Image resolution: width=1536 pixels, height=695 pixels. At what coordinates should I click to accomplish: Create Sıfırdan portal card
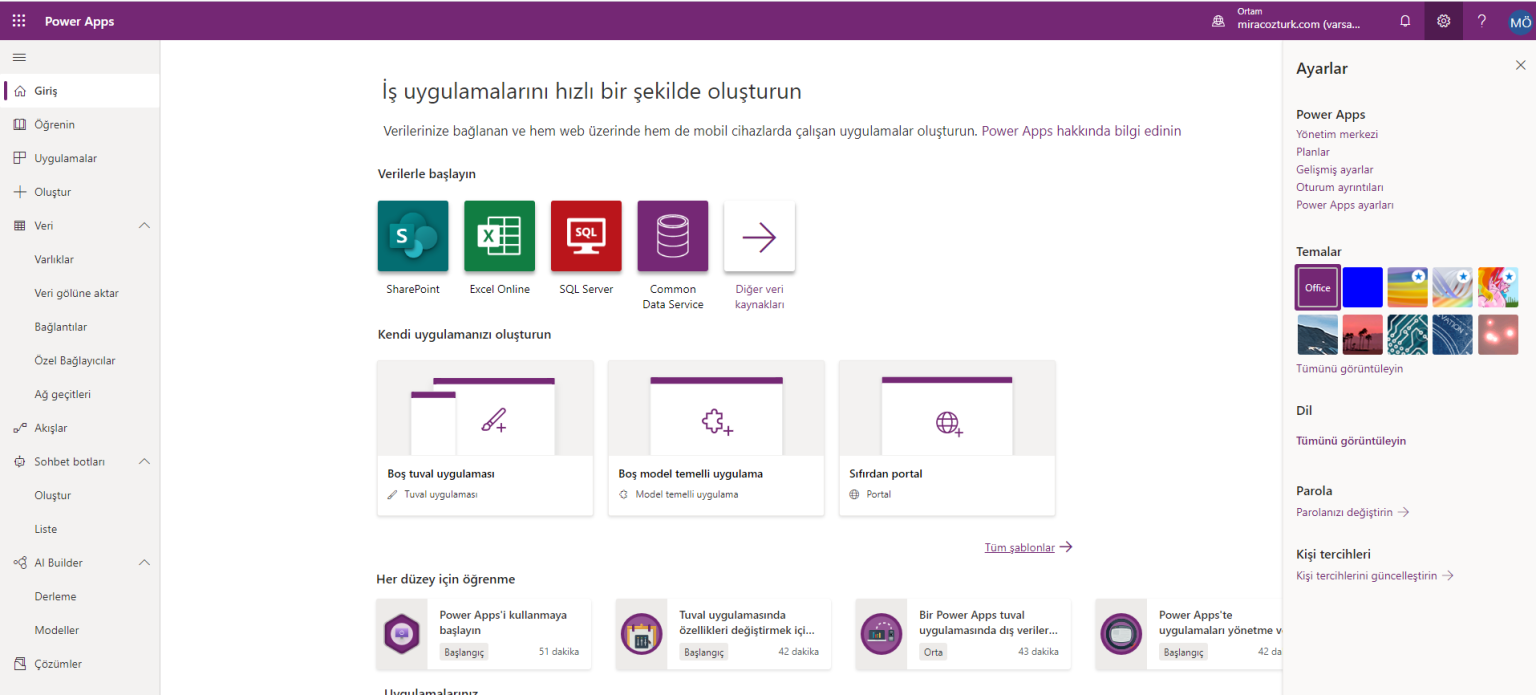click(947, 438)
